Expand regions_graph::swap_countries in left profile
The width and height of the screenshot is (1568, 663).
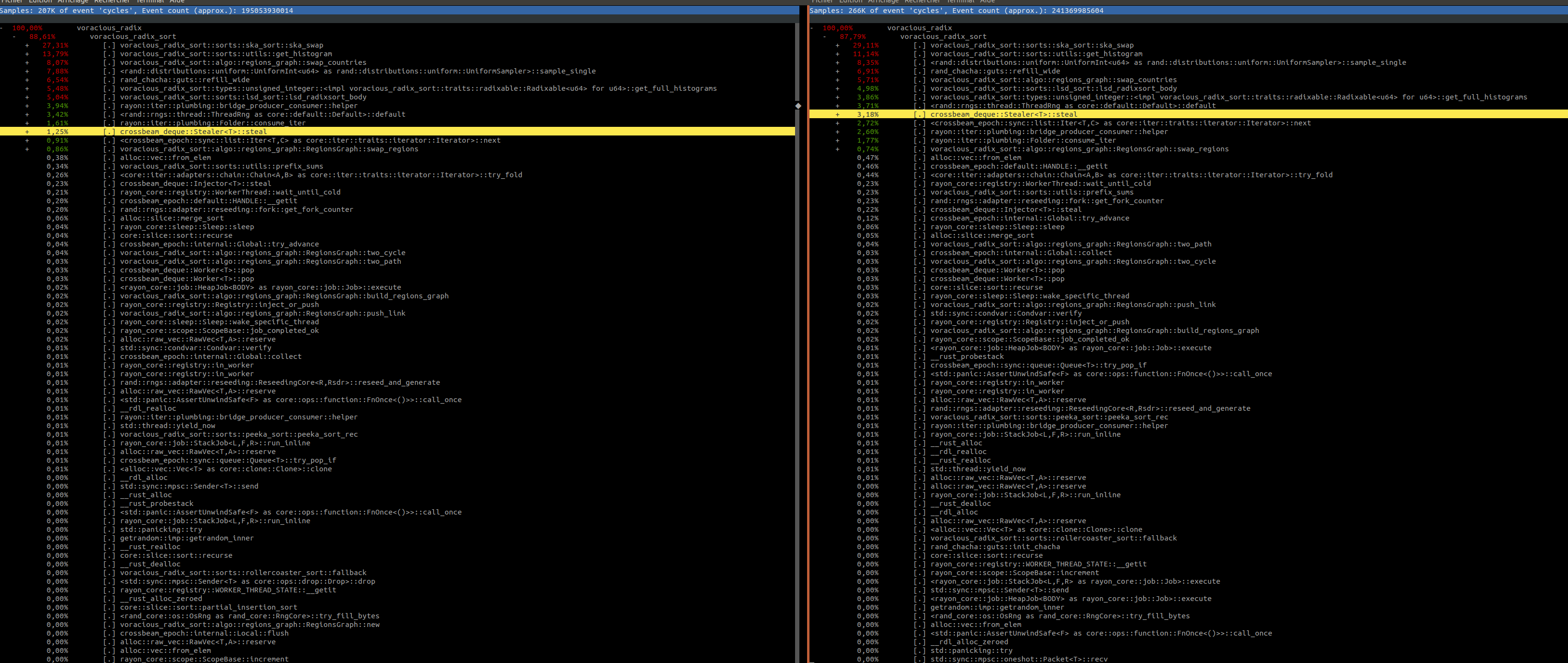coord(27,62)
